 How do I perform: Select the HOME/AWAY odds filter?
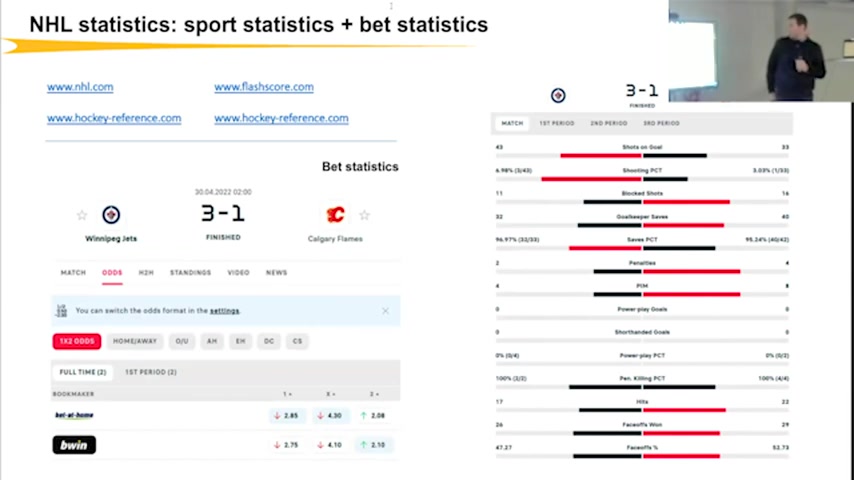click(135, 341)
